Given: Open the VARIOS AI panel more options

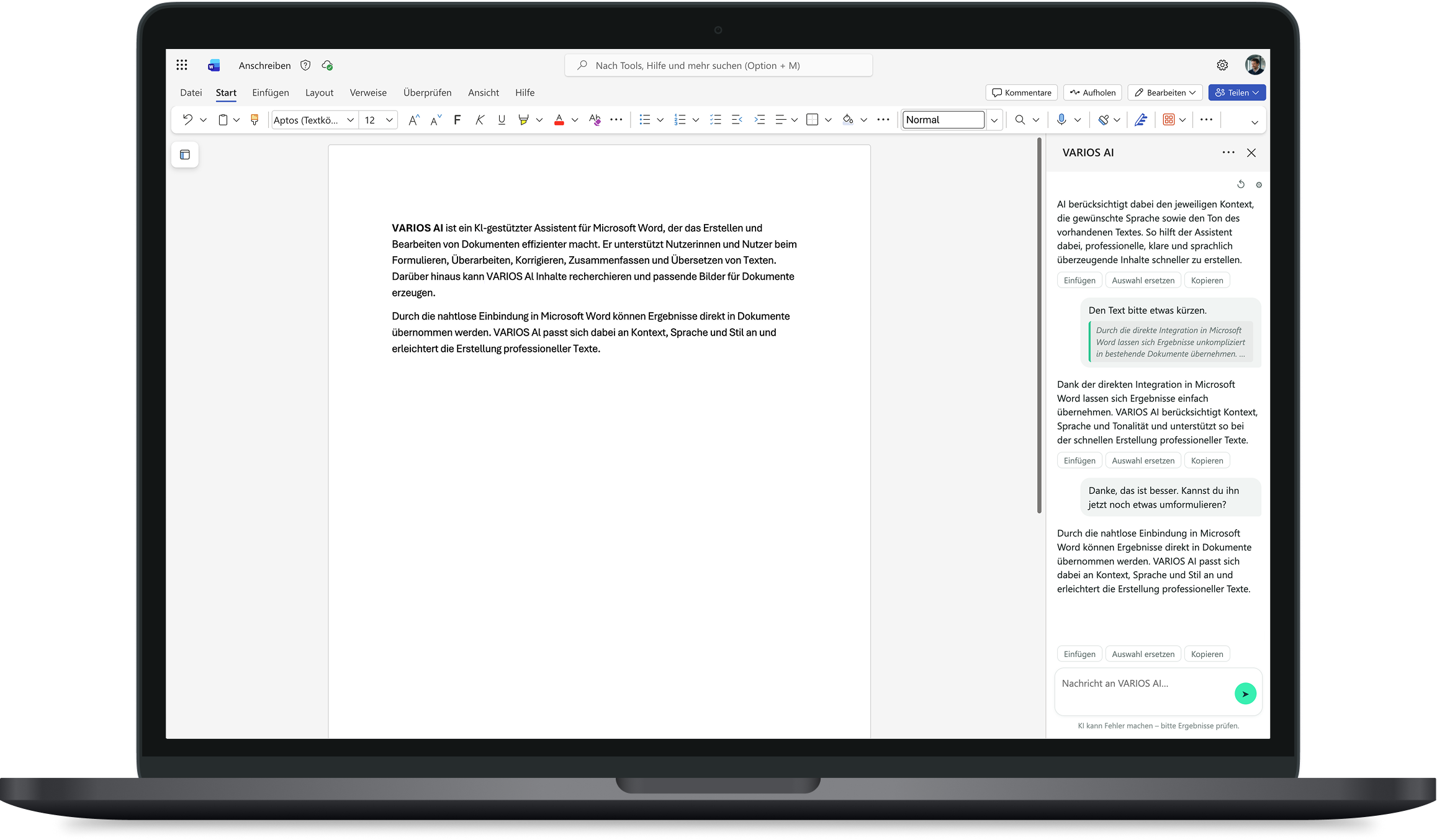Looking at the screenshot, I should point(1228,153).
